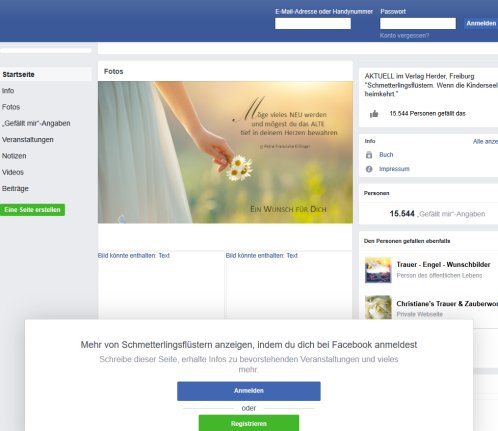This screenshot has height=431, width=498.
Task: Open the Trauer - Engel - Wunschbilder thumbnail
Action: click(378, 270)
